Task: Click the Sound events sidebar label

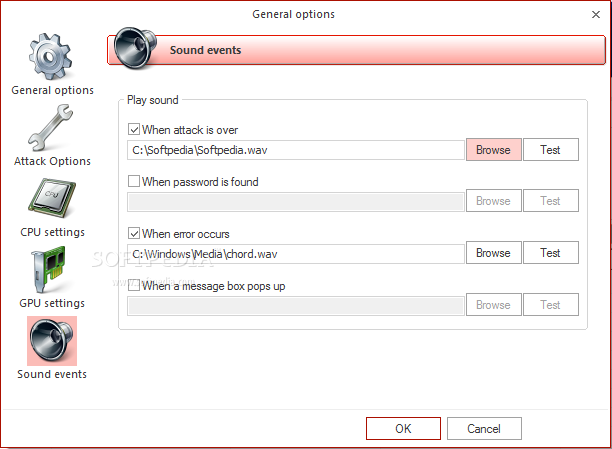Action: pyautogui.click(x=52, y=374)
